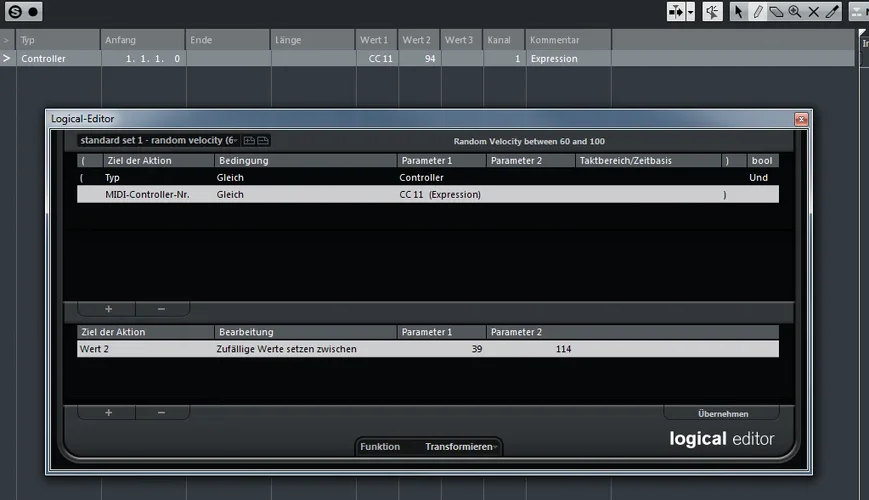Click the Kanal value 1 cell
Image resolution: width=869 pixels, height=500 pixels.
(x=504, y=58)
